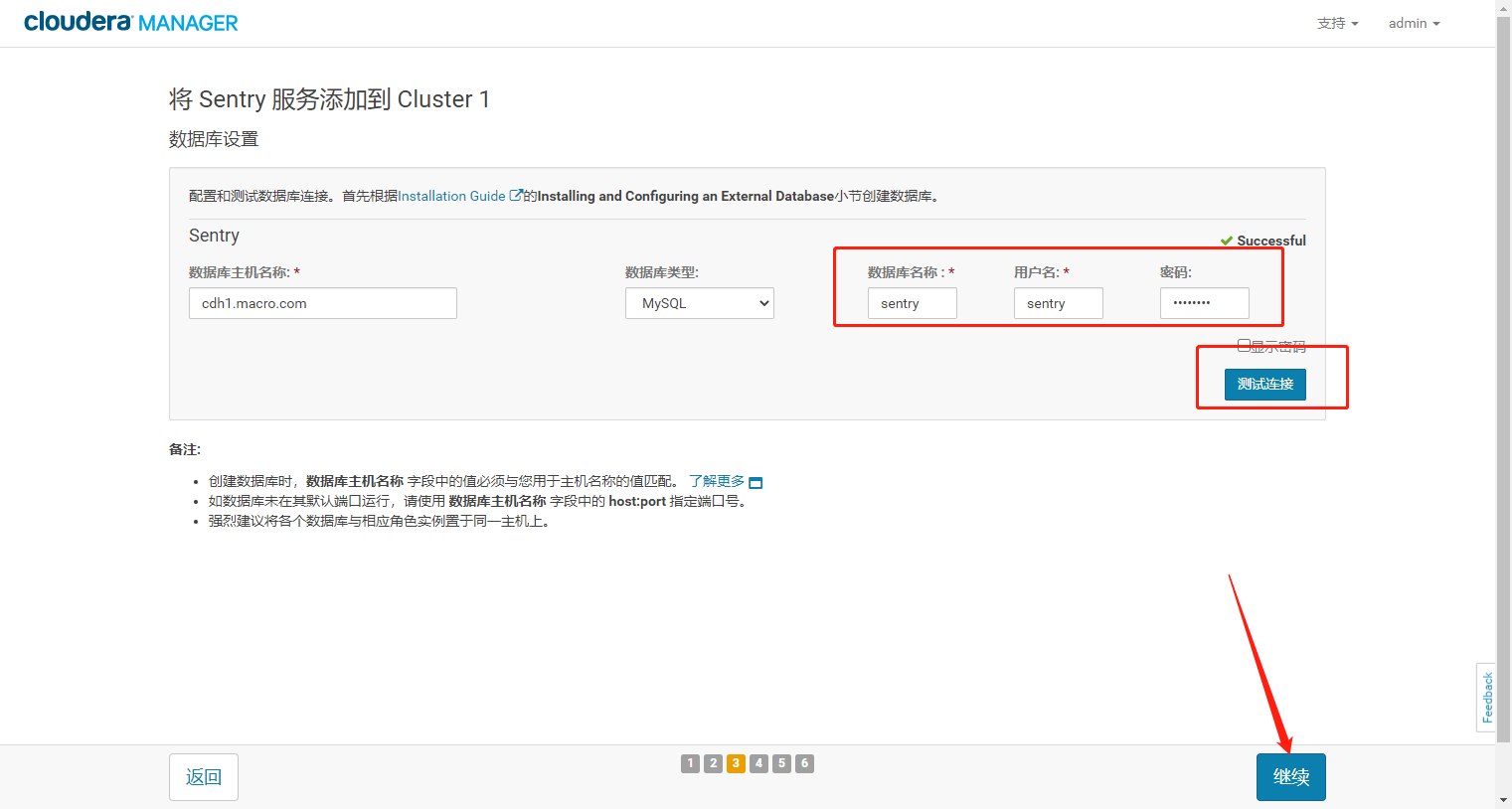Open the 支持 support dropdown menu
Image resolution: width=1512 pixels, height=809 pixels.
[1337, 23]
